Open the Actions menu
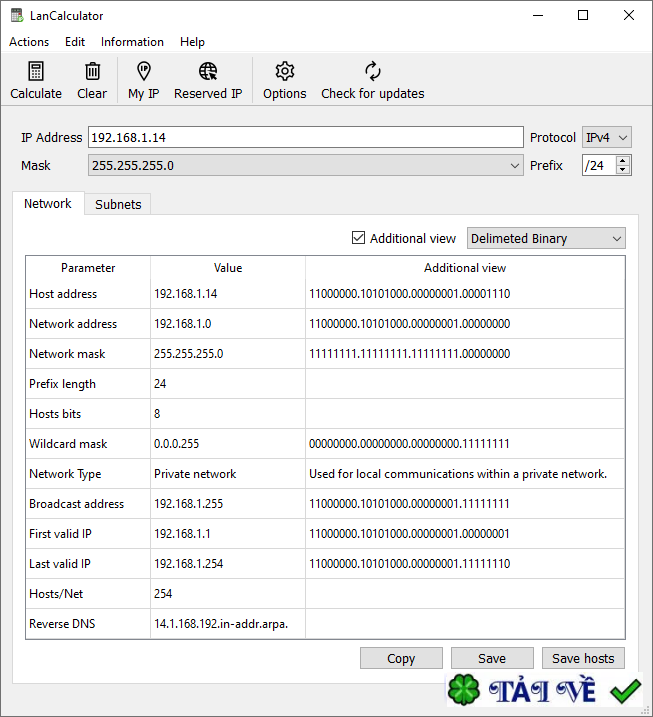653x717 pixels. pos(29,42)
